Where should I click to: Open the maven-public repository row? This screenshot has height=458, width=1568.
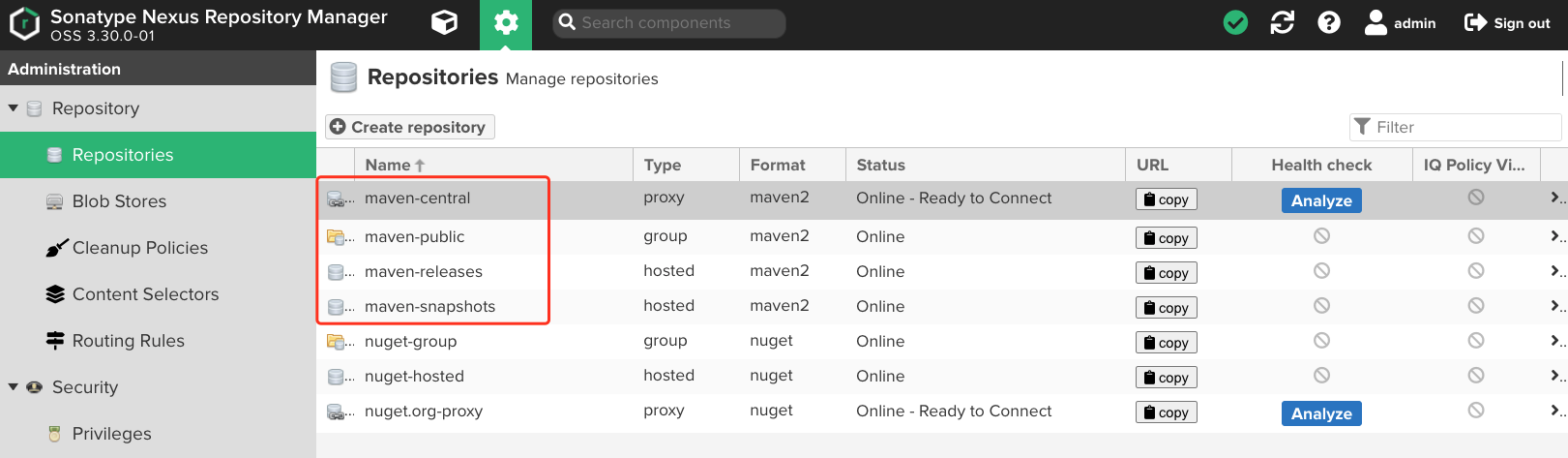point(942,236)
